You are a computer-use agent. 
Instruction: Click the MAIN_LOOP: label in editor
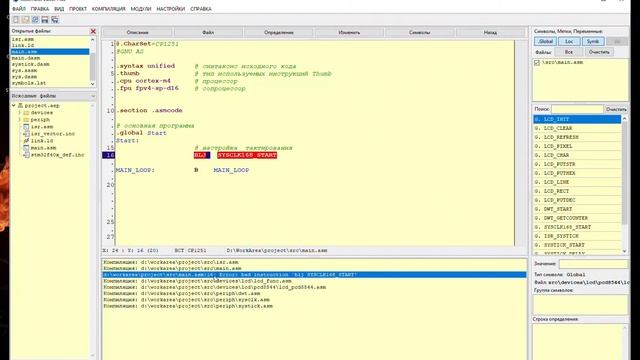coord(136,170)
